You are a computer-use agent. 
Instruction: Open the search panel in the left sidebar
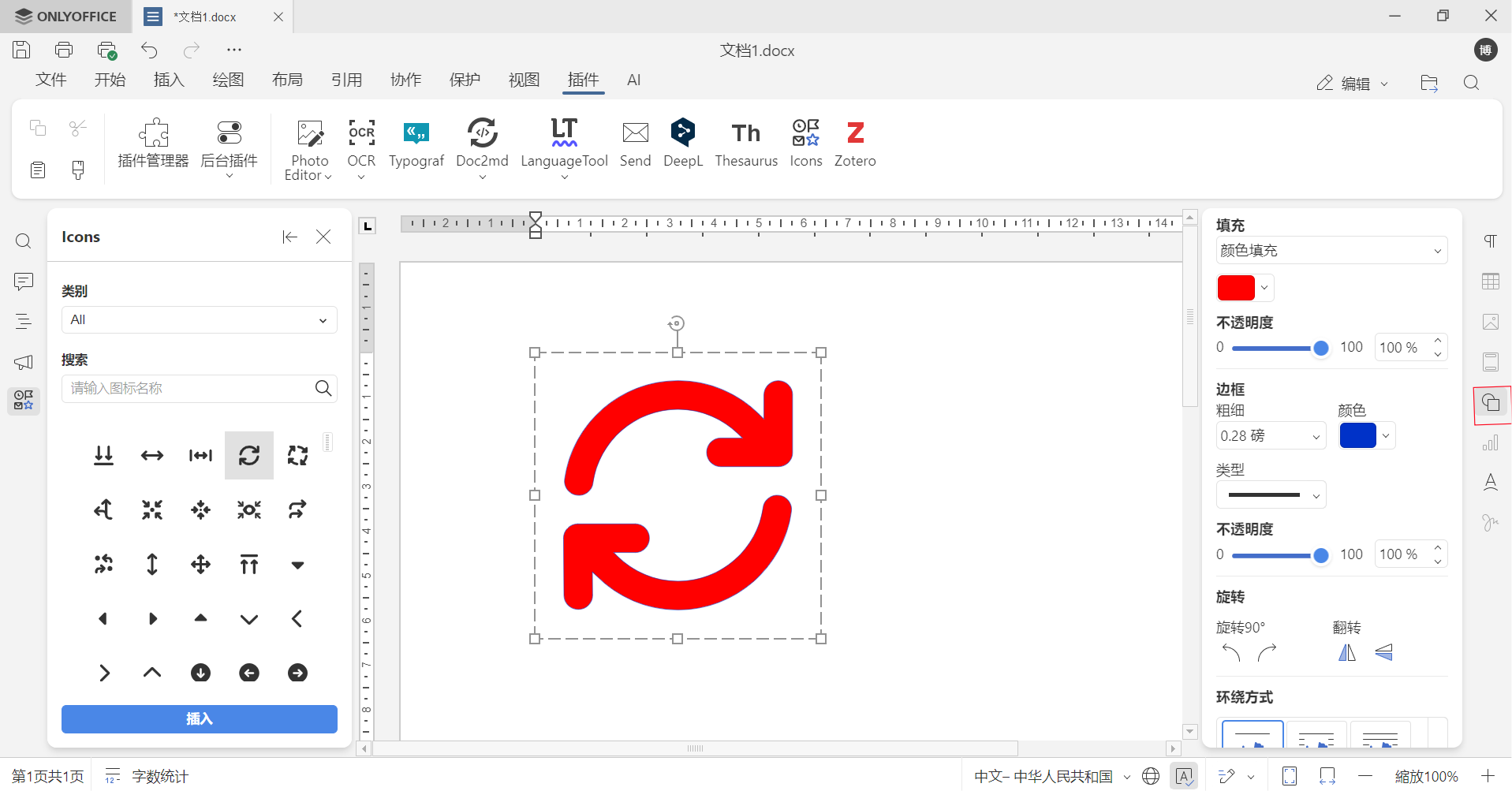pos(23,241)
